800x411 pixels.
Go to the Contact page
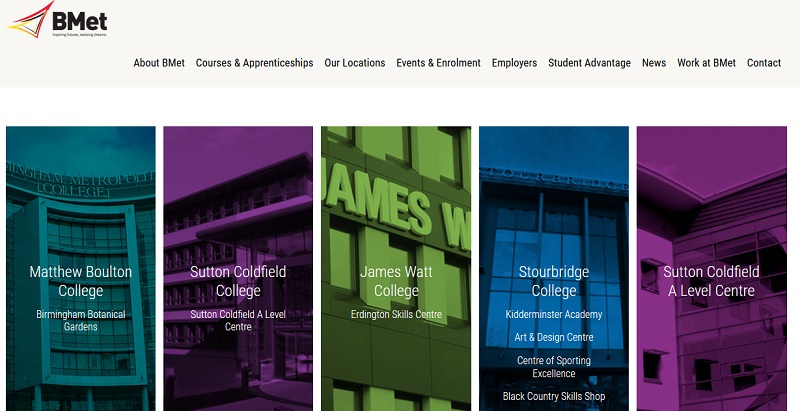click(764, 63)
